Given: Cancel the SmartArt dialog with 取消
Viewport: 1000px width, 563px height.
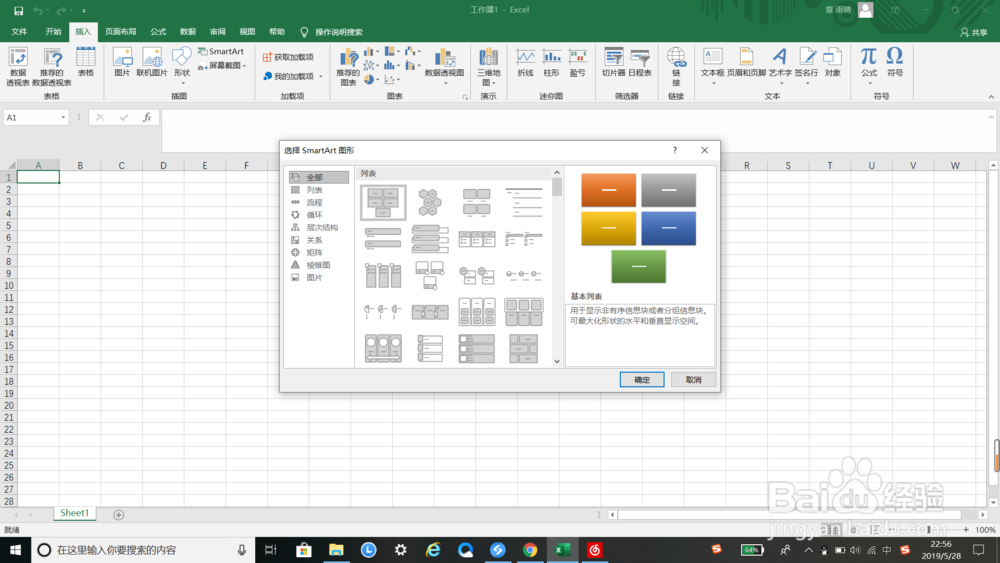Looking at the screenshot, I should 693,379.
